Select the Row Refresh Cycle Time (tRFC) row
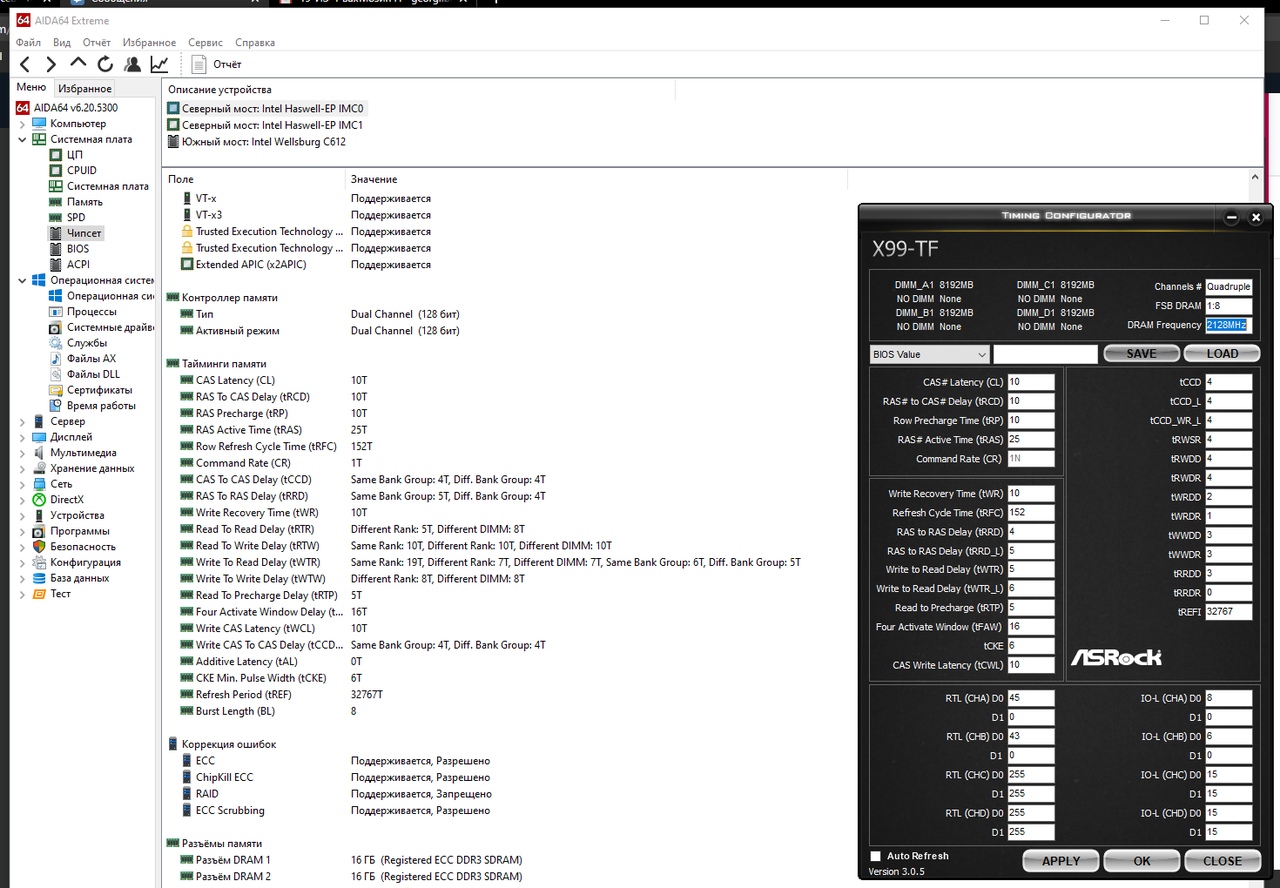 [505, 447]
